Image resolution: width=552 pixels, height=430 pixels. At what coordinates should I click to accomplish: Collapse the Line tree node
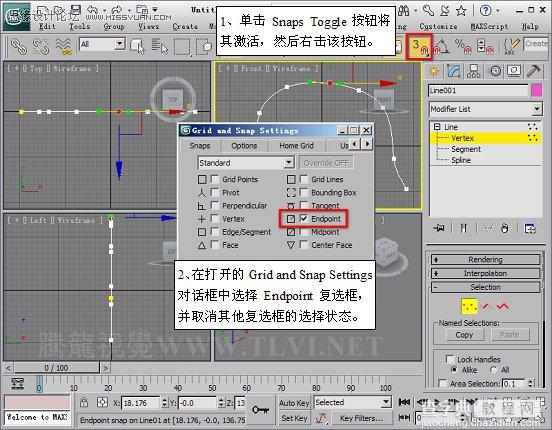pyautogui.click(x=437, y=126)
